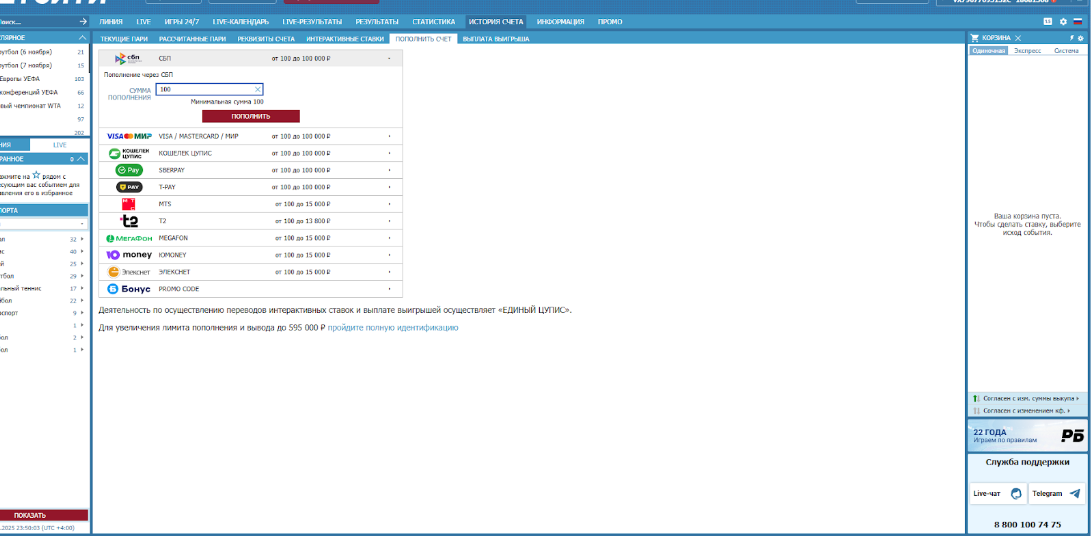Open settings gear in top navigation bar
1092x536 pixels.
[1063, 21]
